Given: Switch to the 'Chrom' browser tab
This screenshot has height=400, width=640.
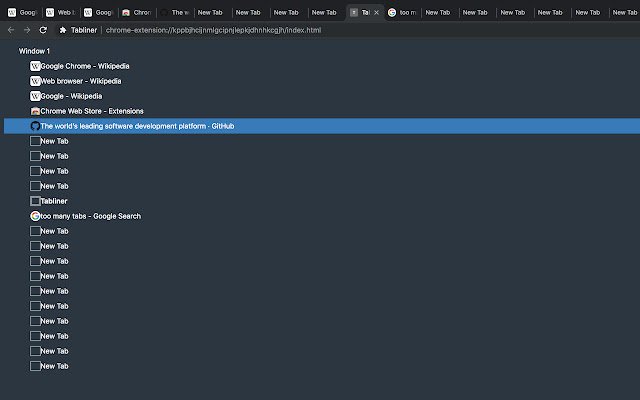Looking at the screenshot, I should (137, 13).
